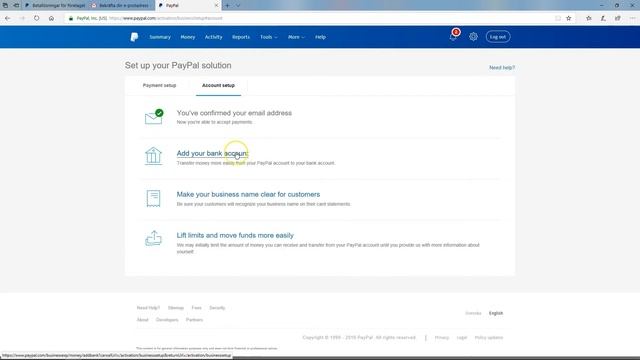Select English language in footer
This screenshot has height=360, width=640.
[496, 313]
